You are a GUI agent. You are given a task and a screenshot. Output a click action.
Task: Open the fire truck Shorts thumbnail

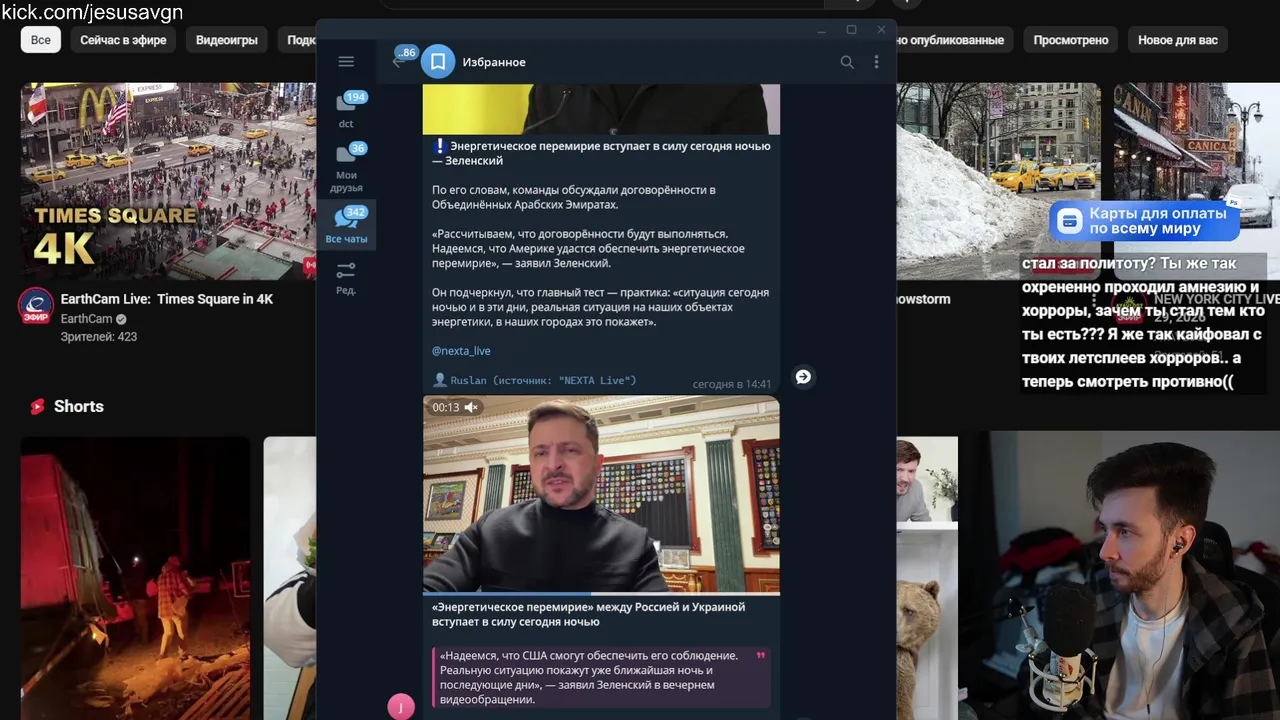click(135, 578)
